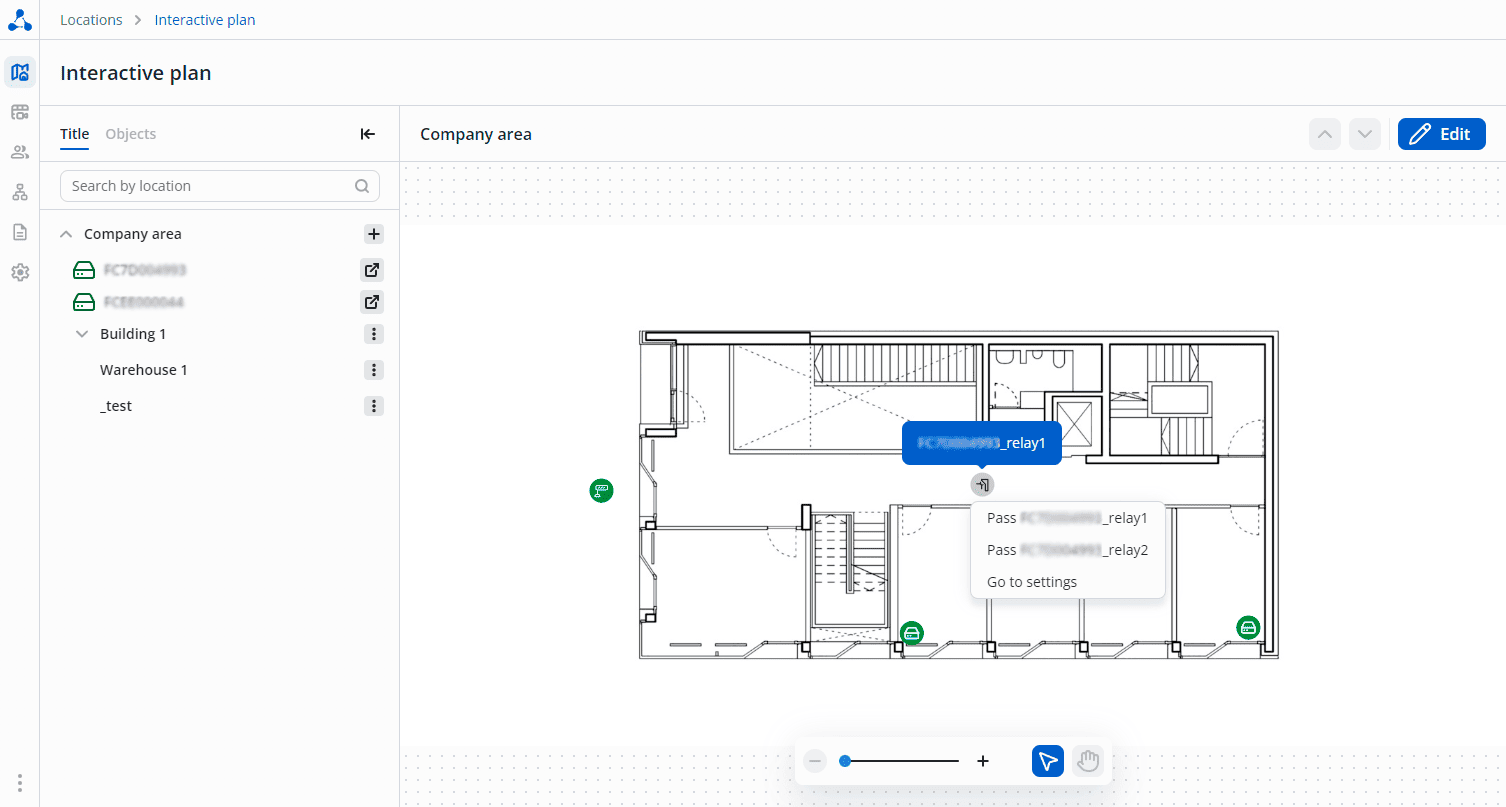Collapse the locations side panel
The width and height of the screenshot is (1506, 807).
point(368,134)
